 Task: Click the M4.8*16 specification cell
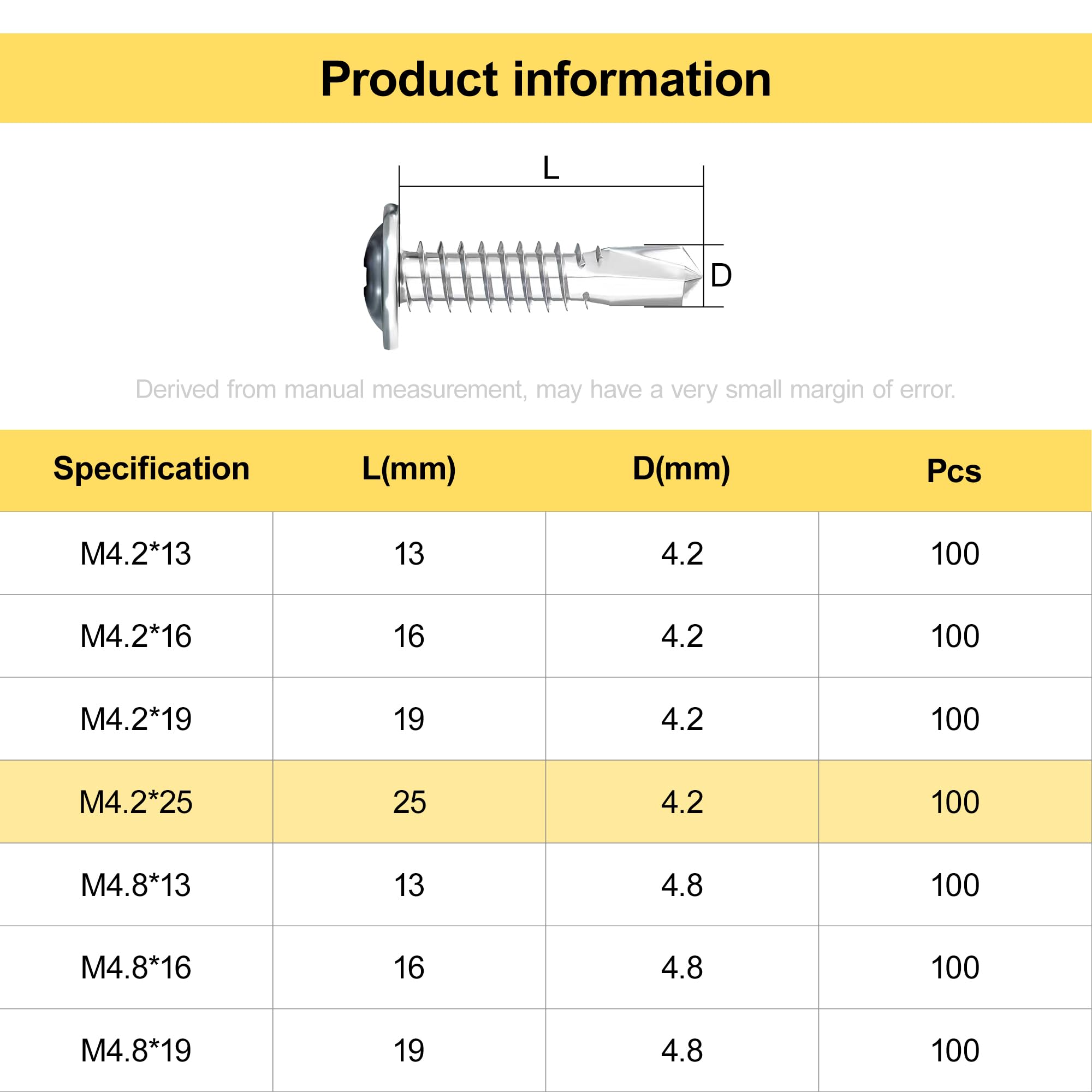[136, 968]
